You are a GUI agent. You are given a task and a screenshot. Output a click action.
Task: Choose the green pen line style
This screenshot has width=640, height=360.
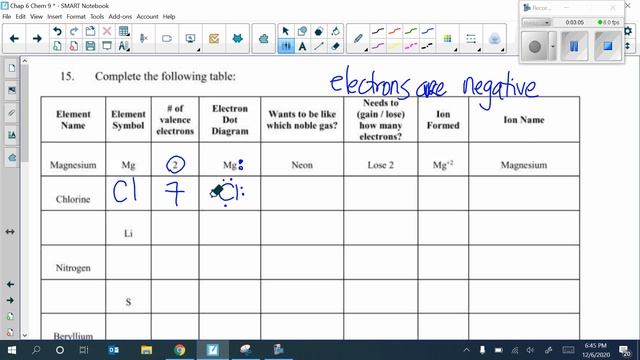click(411, 31)
